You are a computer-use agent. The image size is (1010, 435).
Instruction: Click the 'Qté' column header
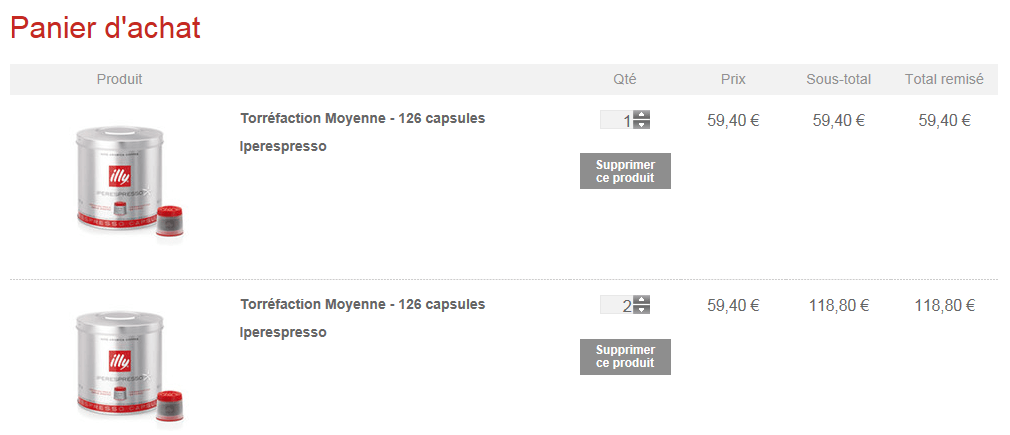click(625, 79)
